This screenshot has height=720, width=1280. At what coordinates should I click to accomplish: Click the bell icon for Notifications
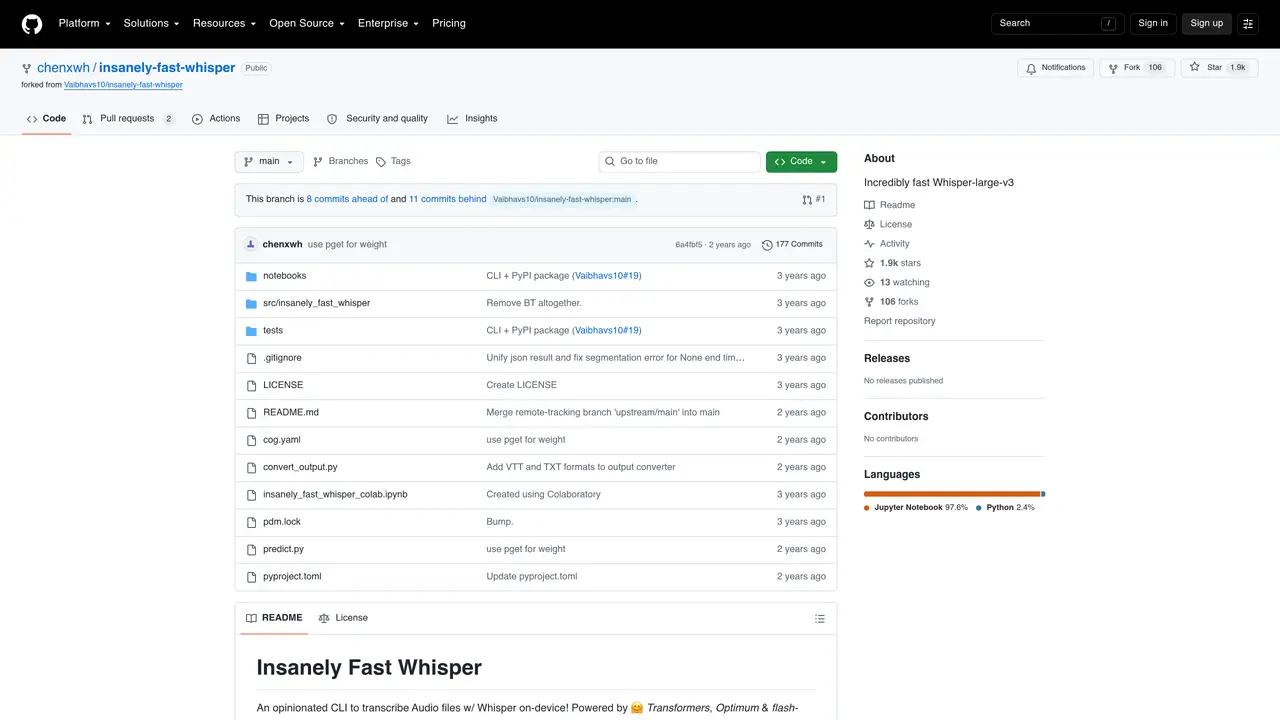[1031, 68]
